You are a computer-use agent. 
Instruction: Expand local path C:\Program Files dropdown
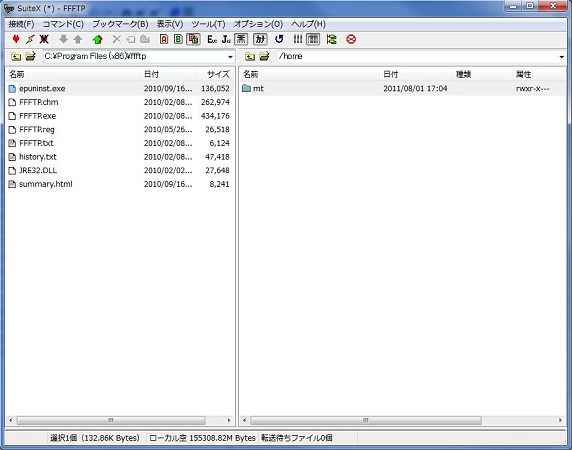(x=230, y=57)
